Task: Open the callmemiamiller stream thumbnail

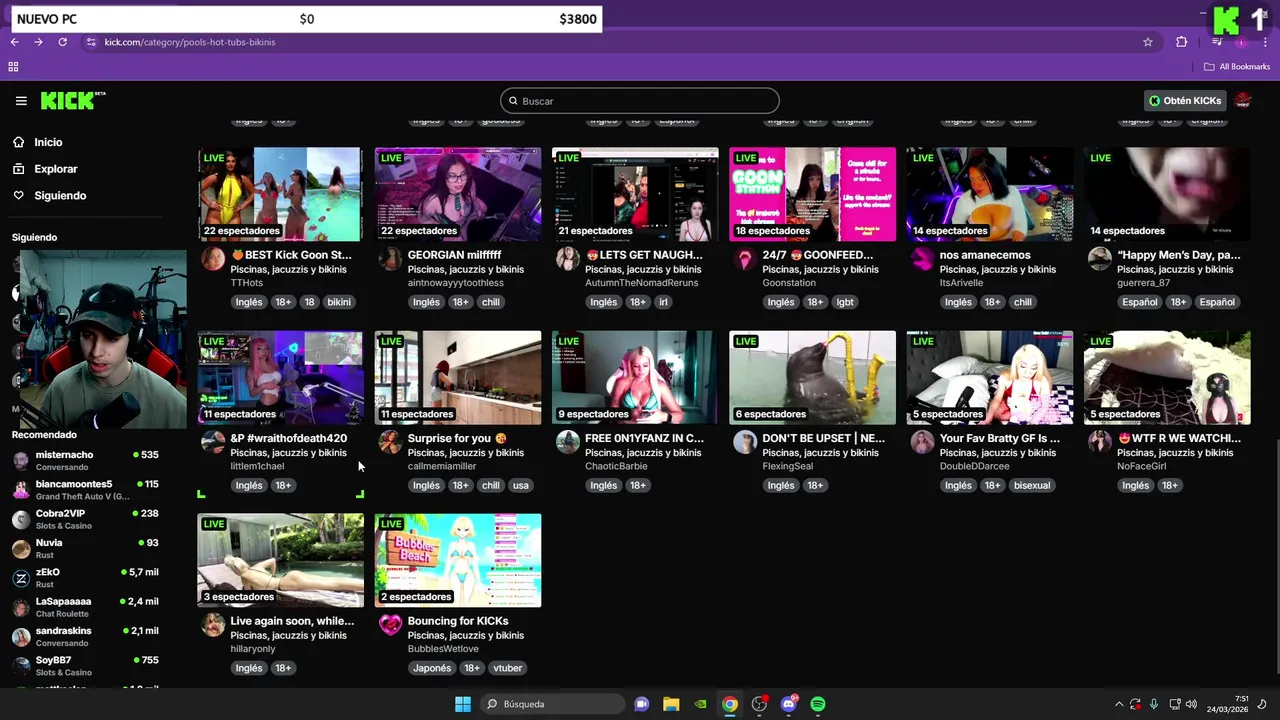Action: (x=458, y=378)
